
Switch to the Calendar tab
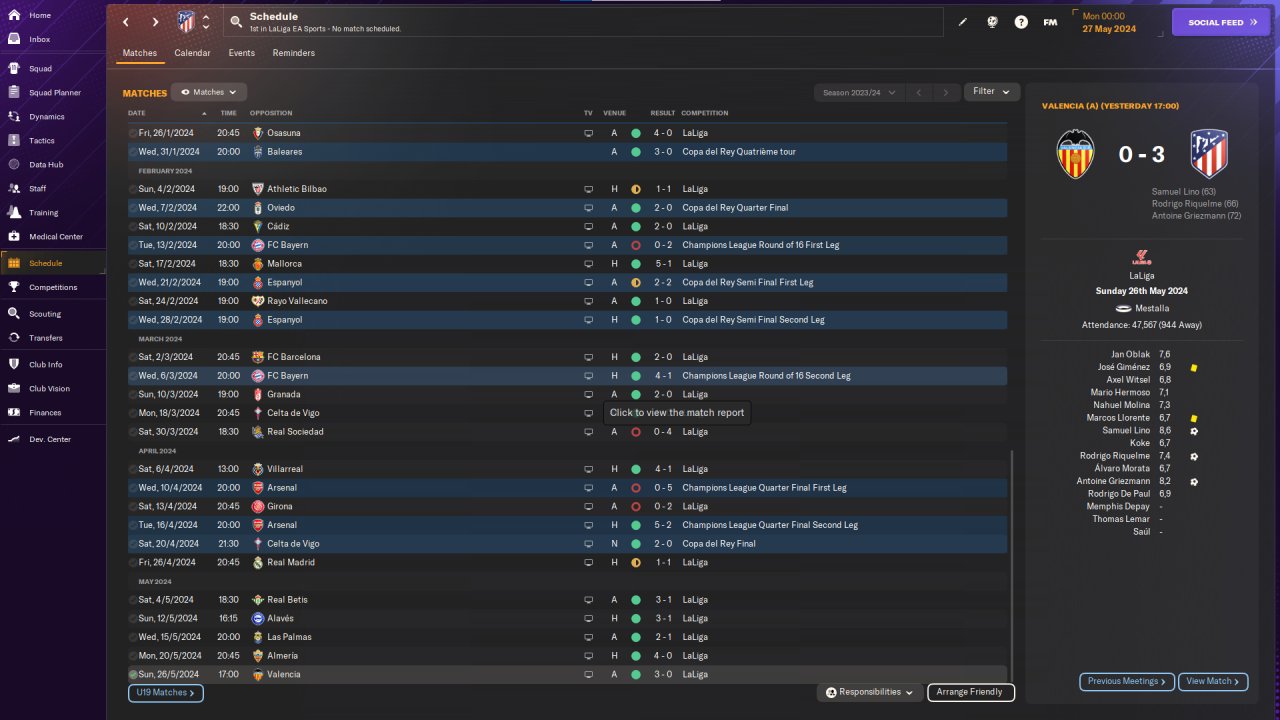coord(192,53)
